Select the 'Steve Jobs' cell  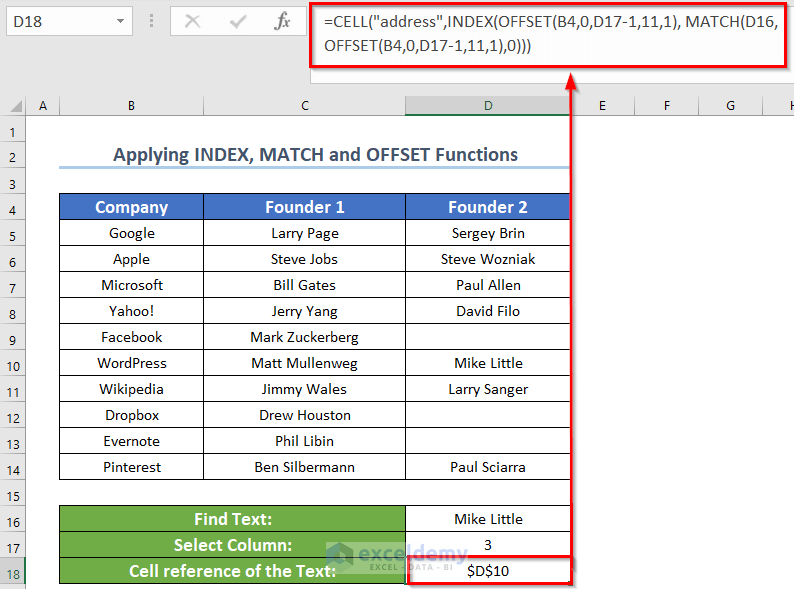[x=304, y=259]
